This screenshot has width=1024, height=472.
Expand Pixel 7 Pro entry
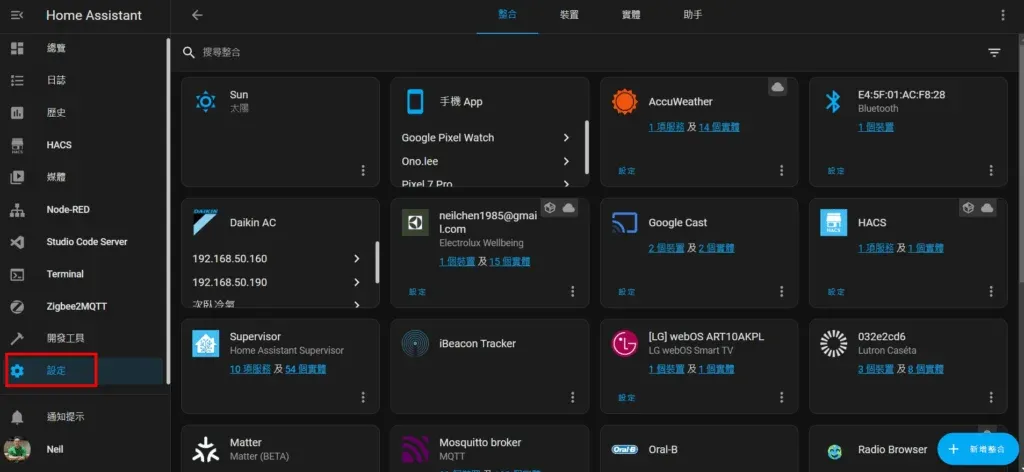[x=486, y=183]
